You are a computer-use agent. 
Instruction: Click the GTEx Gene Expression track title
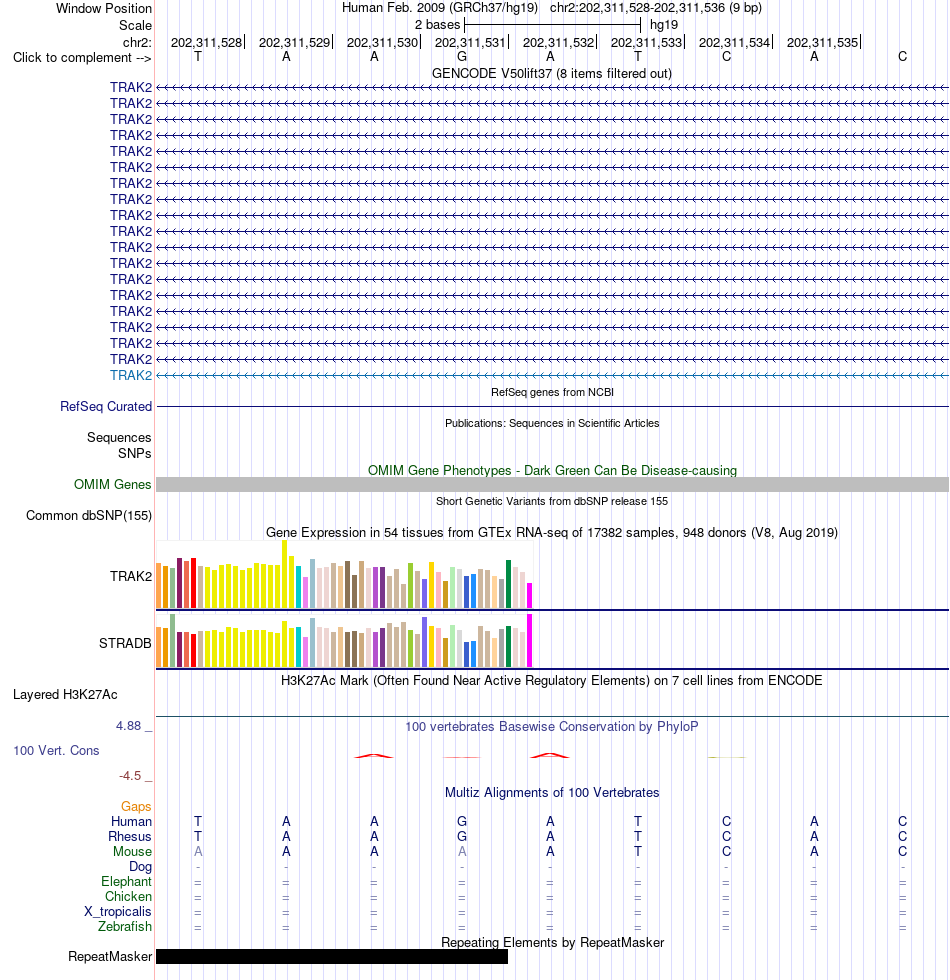[552, 532]
